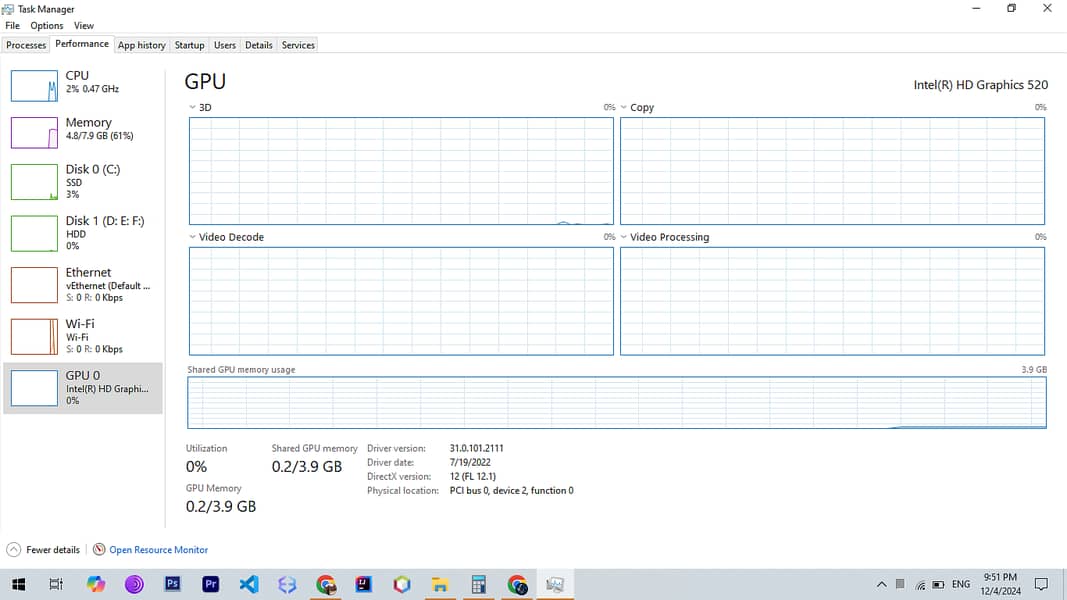The image size is (1067, 600).
Task: Launch Photoshop from the taskbar
Action: [172, 584]
